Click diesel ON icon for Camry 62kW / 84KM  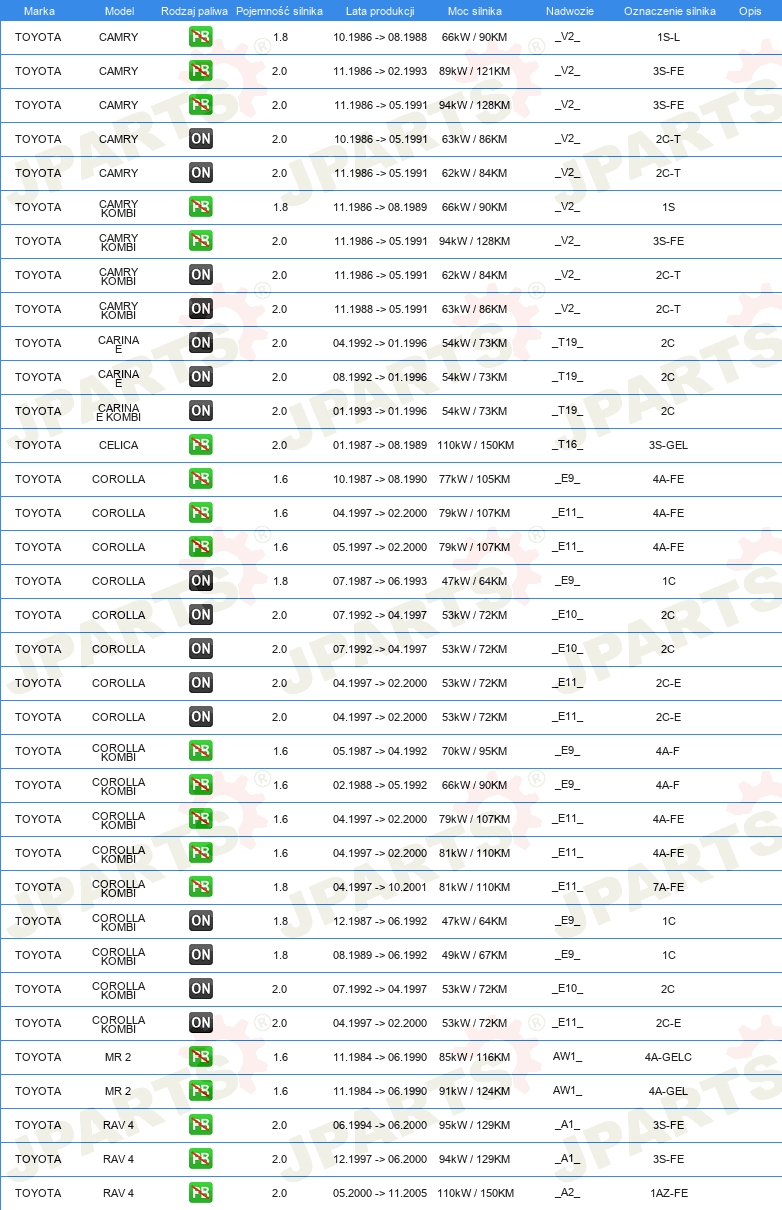coord(201,173)
